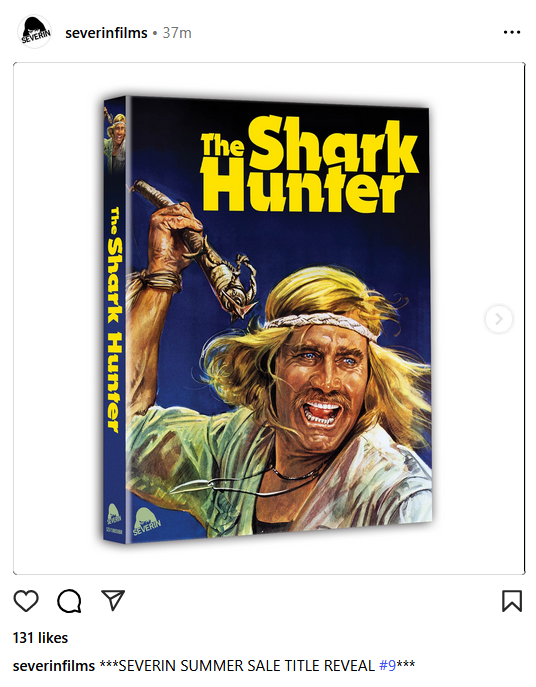Open the Severin profile avatar
The height and width of the screenshot is (687, 536).
click(35, 32)
